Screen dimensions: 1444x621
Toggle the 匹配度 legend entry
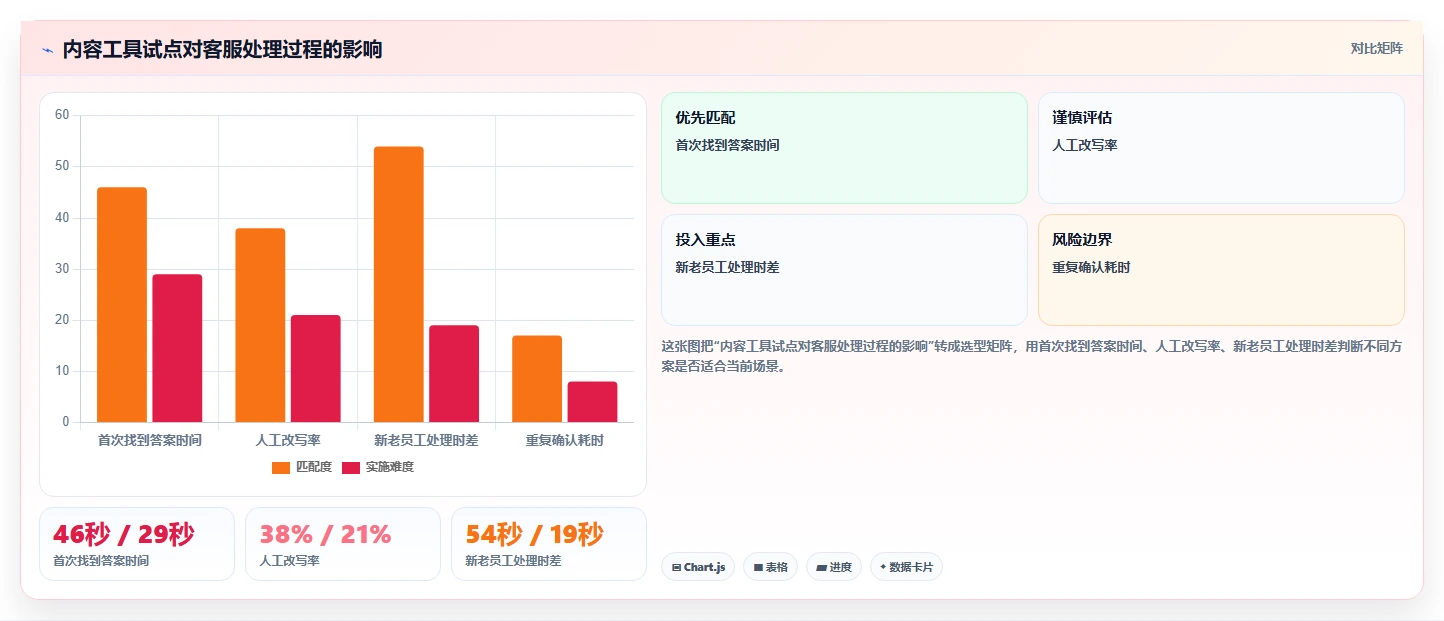pyautogui.click(x=302, y=467)
